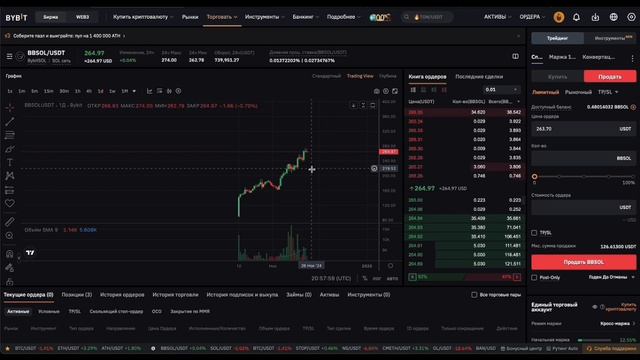Viewport: 640px width, 360px height.
Task: Open the Orders (ОРДЕРА) dropdown
Action: point(532,17)
